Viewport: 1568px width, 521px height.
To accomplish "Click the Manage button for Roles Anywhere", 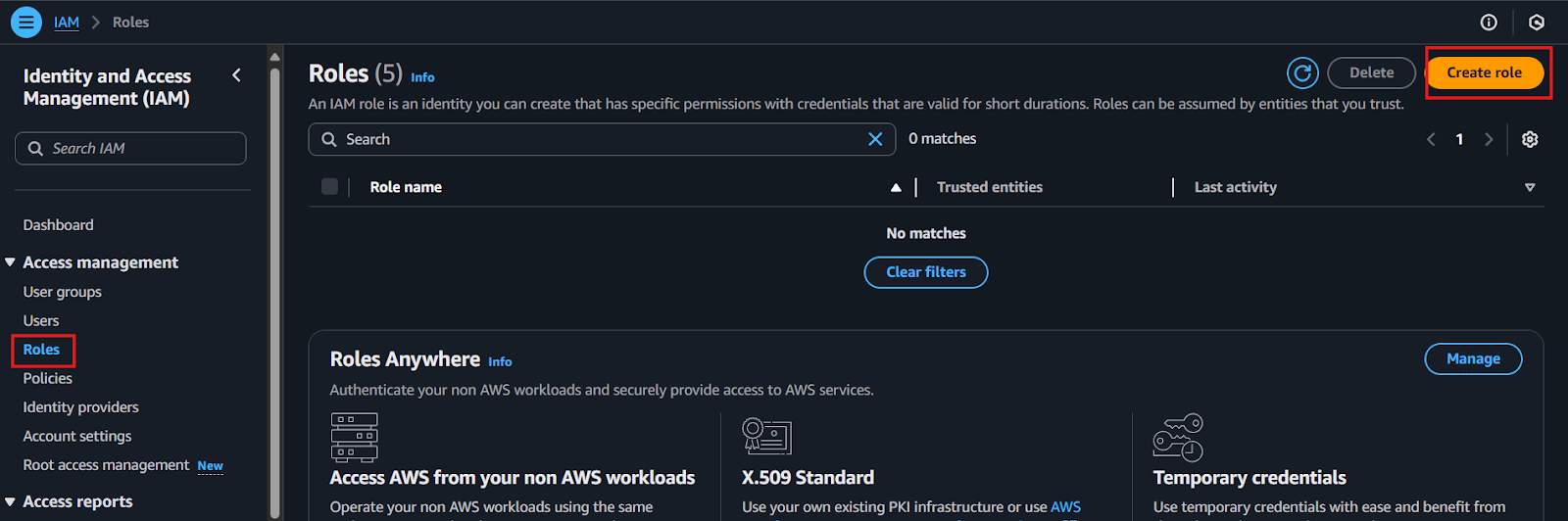I will (x=1473, y=358).
